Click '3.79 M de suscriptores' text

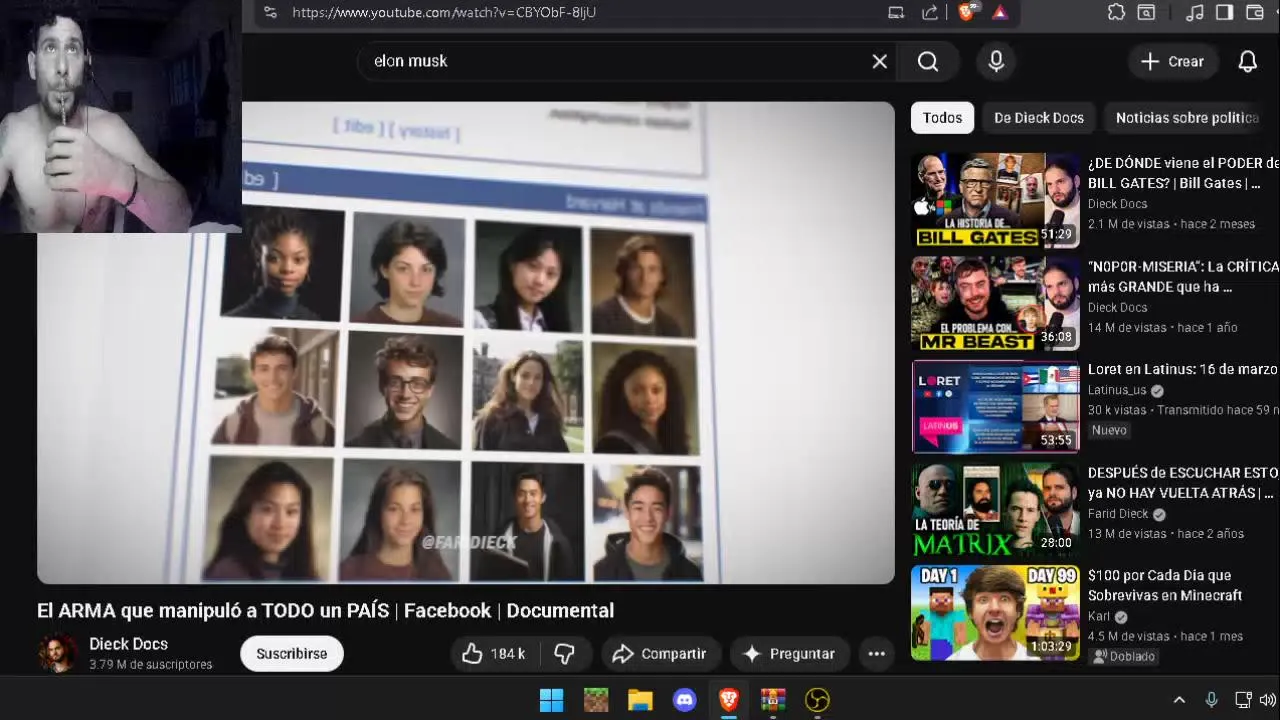[x=150, y=665]
